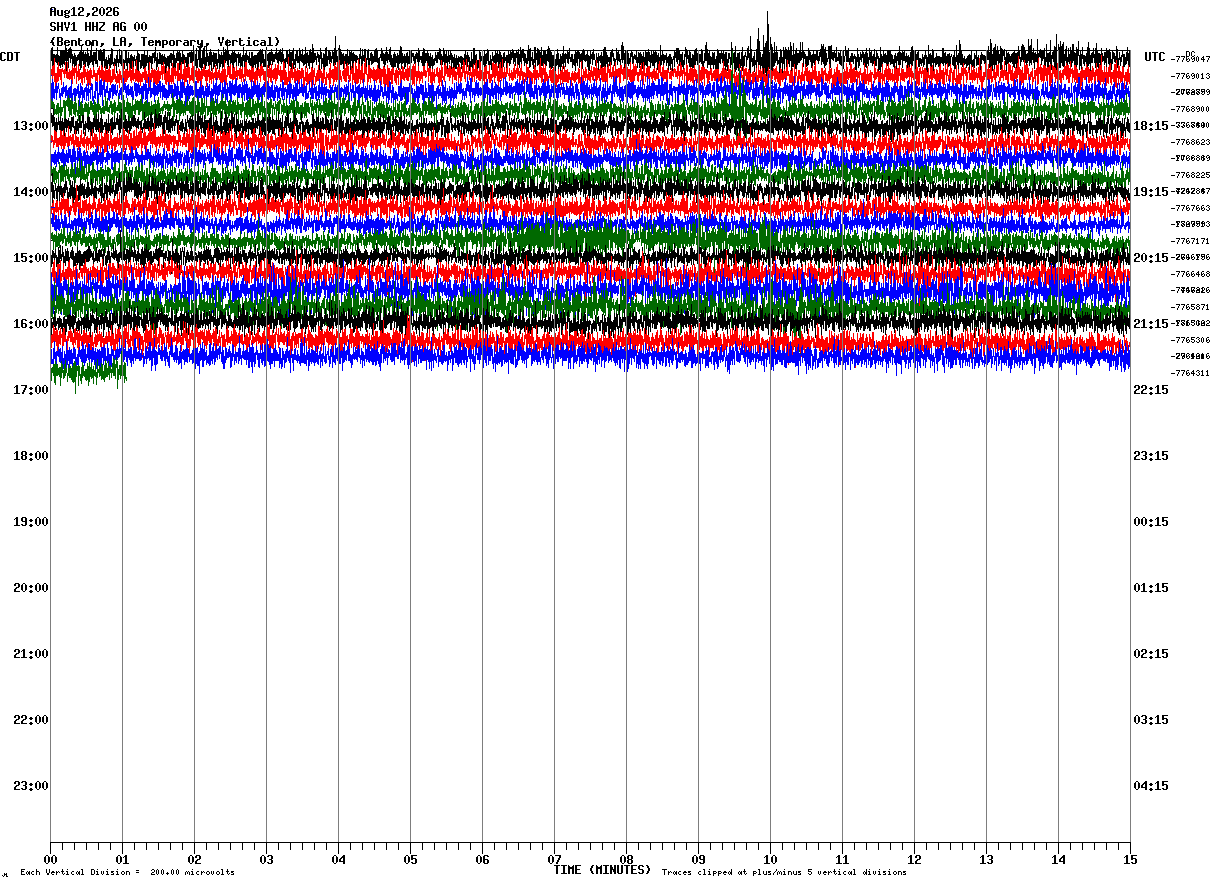Click the 00 minute axis tick
This screenshot has width=1210, height=886.
[50, 859]
